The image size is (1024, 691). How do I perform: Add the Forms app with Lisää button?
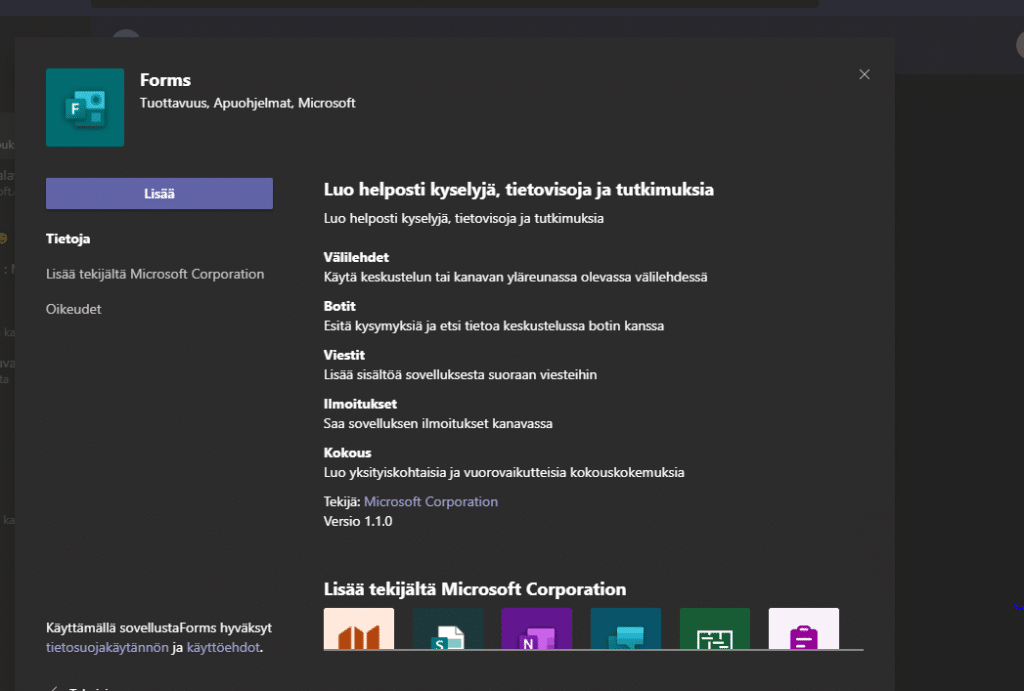coord(159,193)
